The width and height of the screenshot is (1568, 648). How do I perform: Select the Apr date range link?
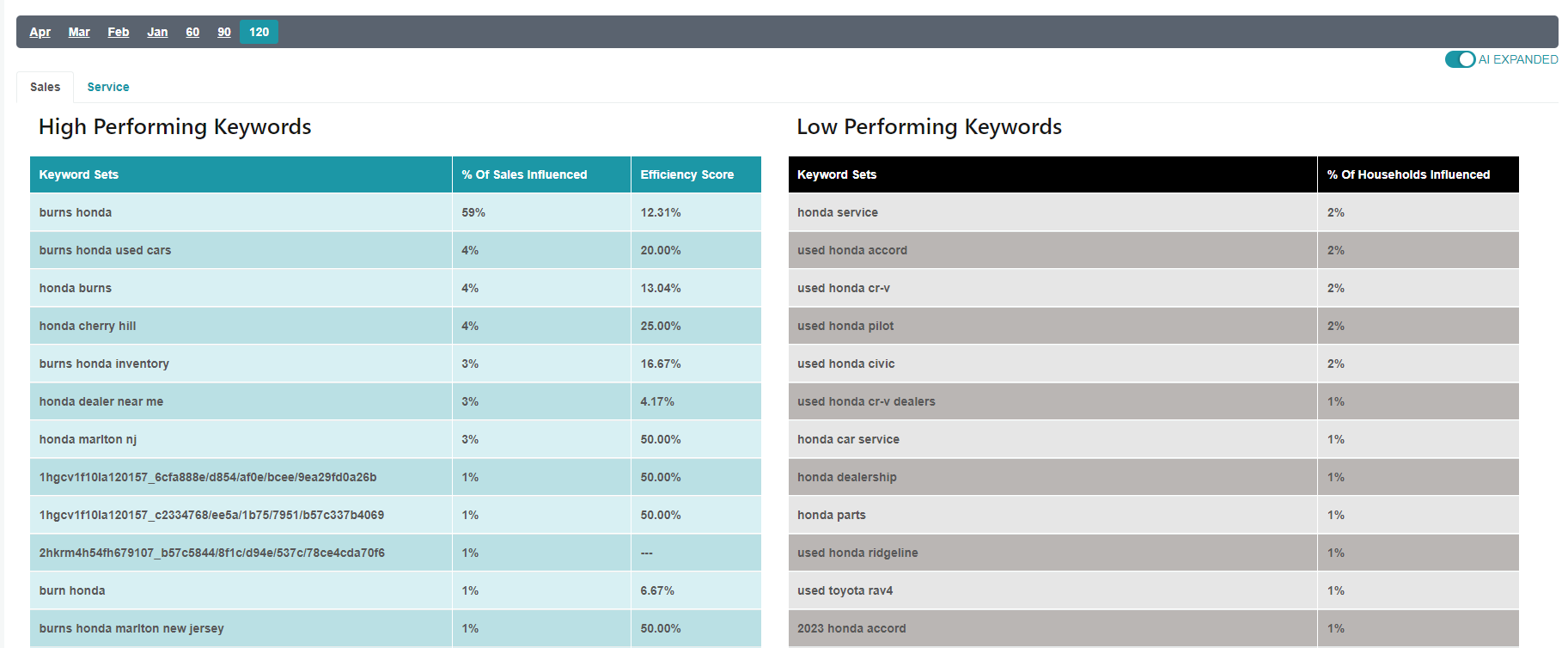tap(40, 32)
